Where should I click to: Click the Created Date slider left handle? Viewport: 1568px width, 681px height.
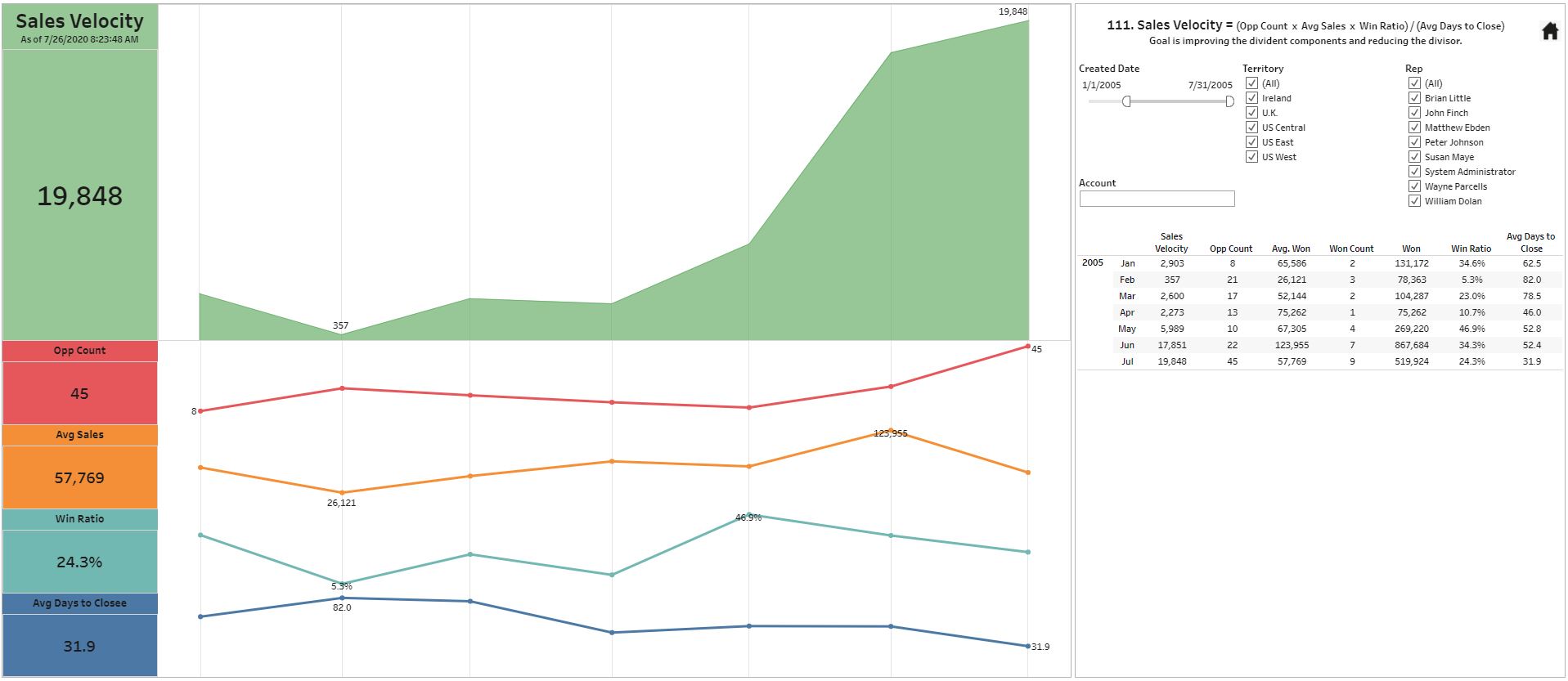point(1126,101)
